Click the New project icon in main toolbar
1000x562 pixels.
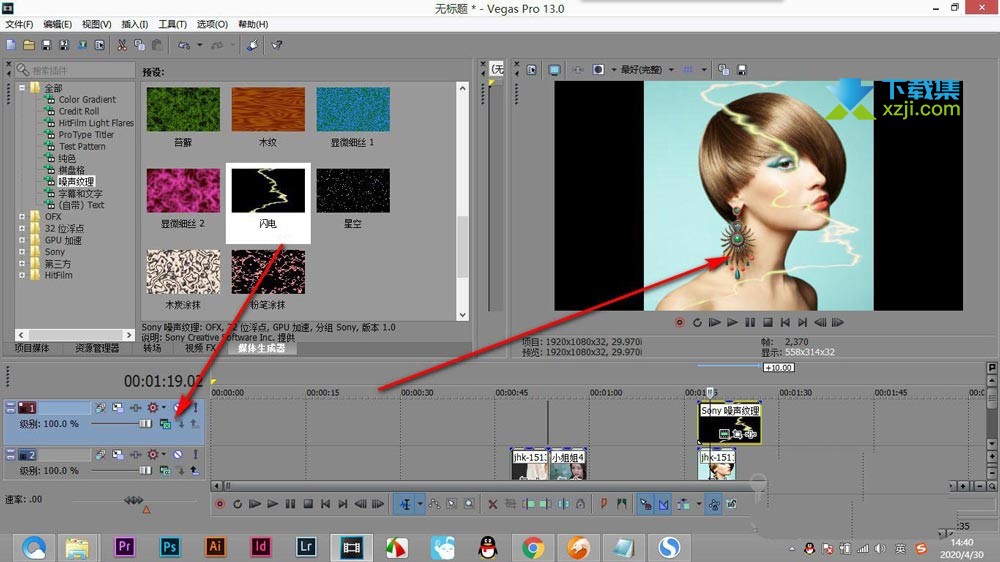11,45
